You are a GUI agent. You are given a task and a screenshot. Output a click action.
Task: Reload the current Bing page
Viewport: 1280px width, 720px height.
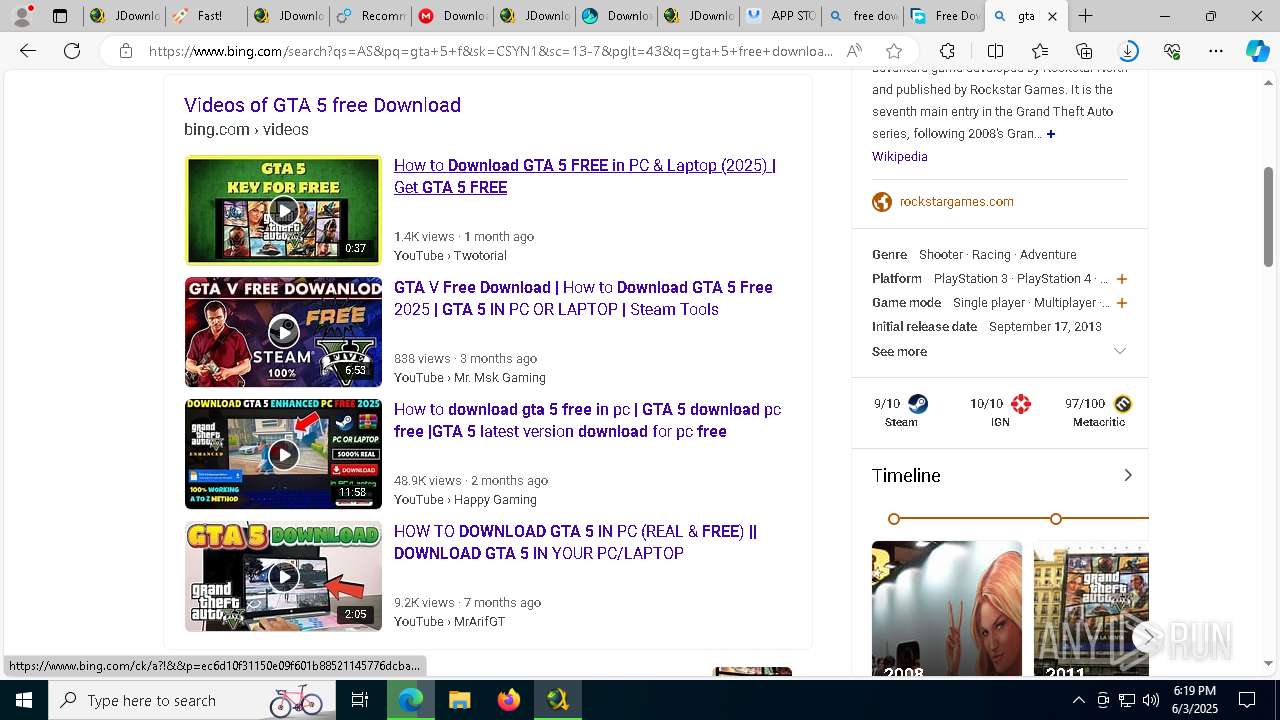click(x=72, y=51)
